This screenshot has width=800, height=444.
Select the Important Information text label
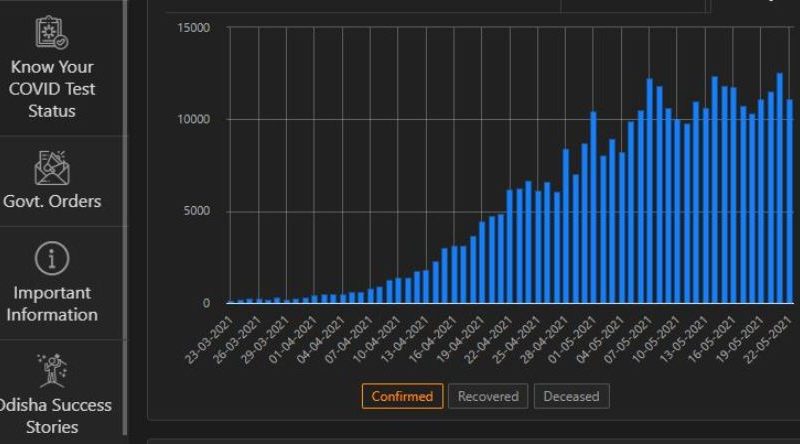(x=51, y=303)
